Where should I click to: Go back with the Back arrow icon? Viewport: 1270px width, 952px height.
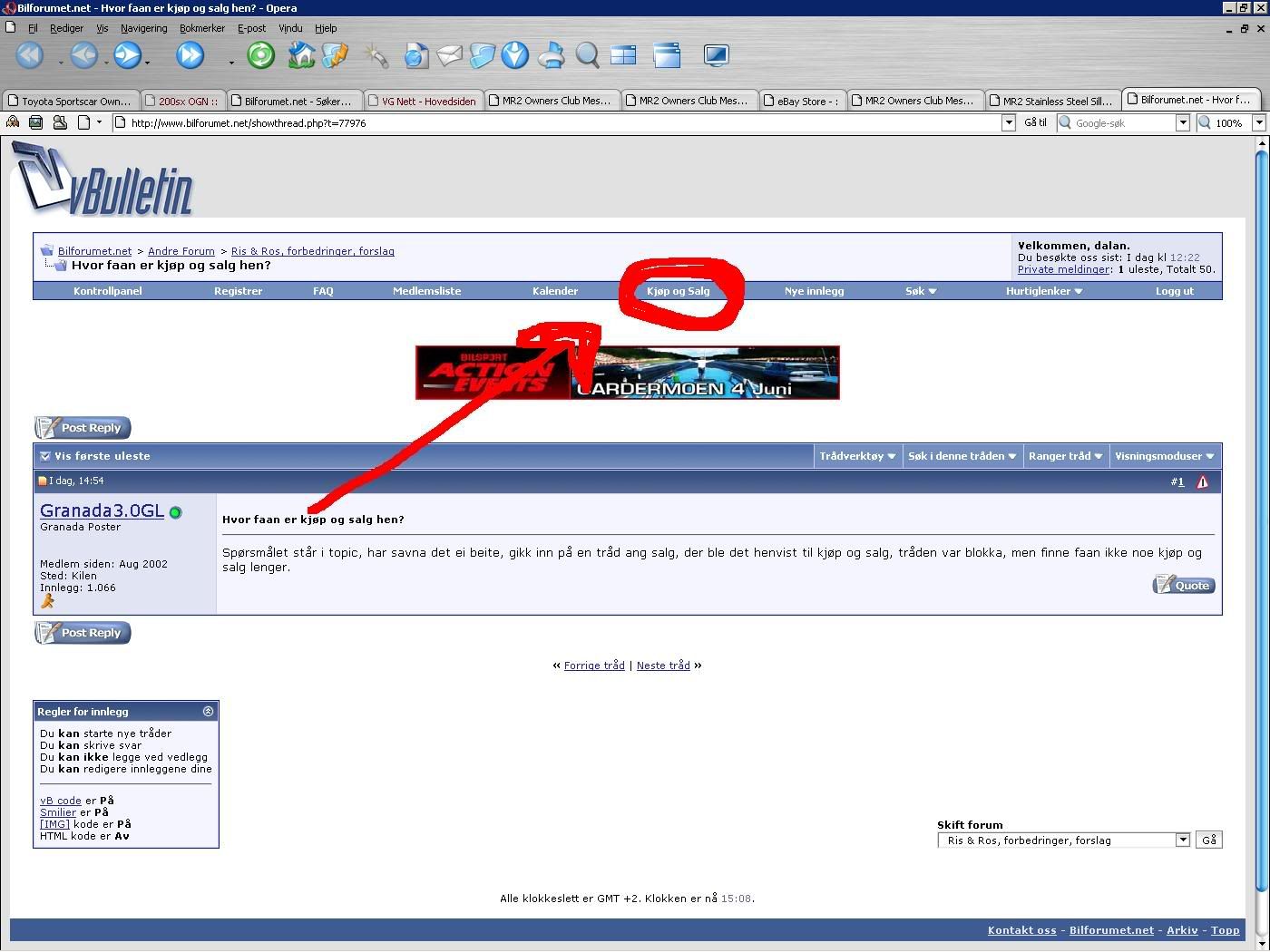[83, 55]
